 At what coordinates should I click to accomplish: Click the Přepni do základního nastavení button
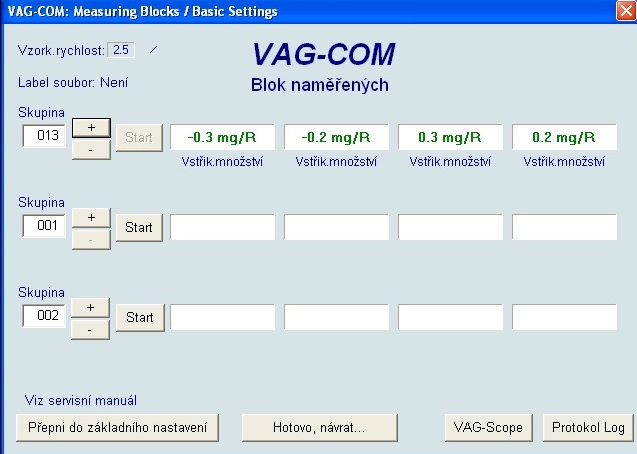coord(117,428)
